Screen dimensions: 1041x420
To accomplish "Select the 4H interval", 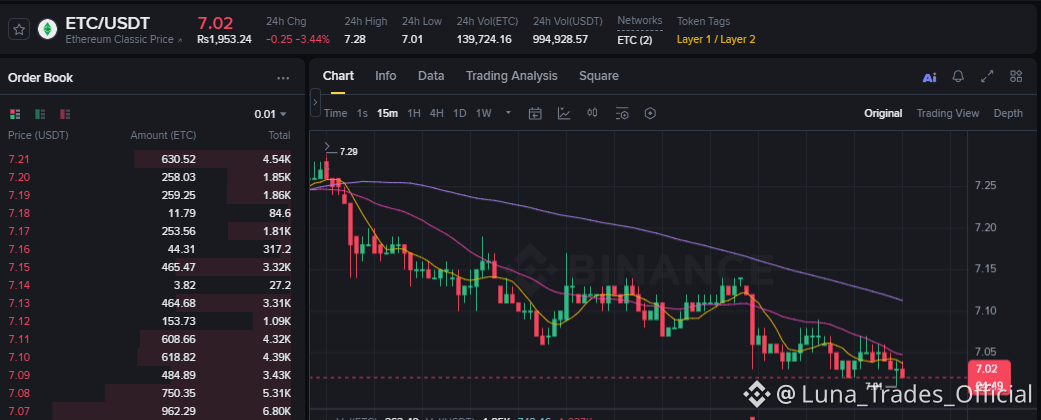I will pyautogui.click(x=436, y=113).
